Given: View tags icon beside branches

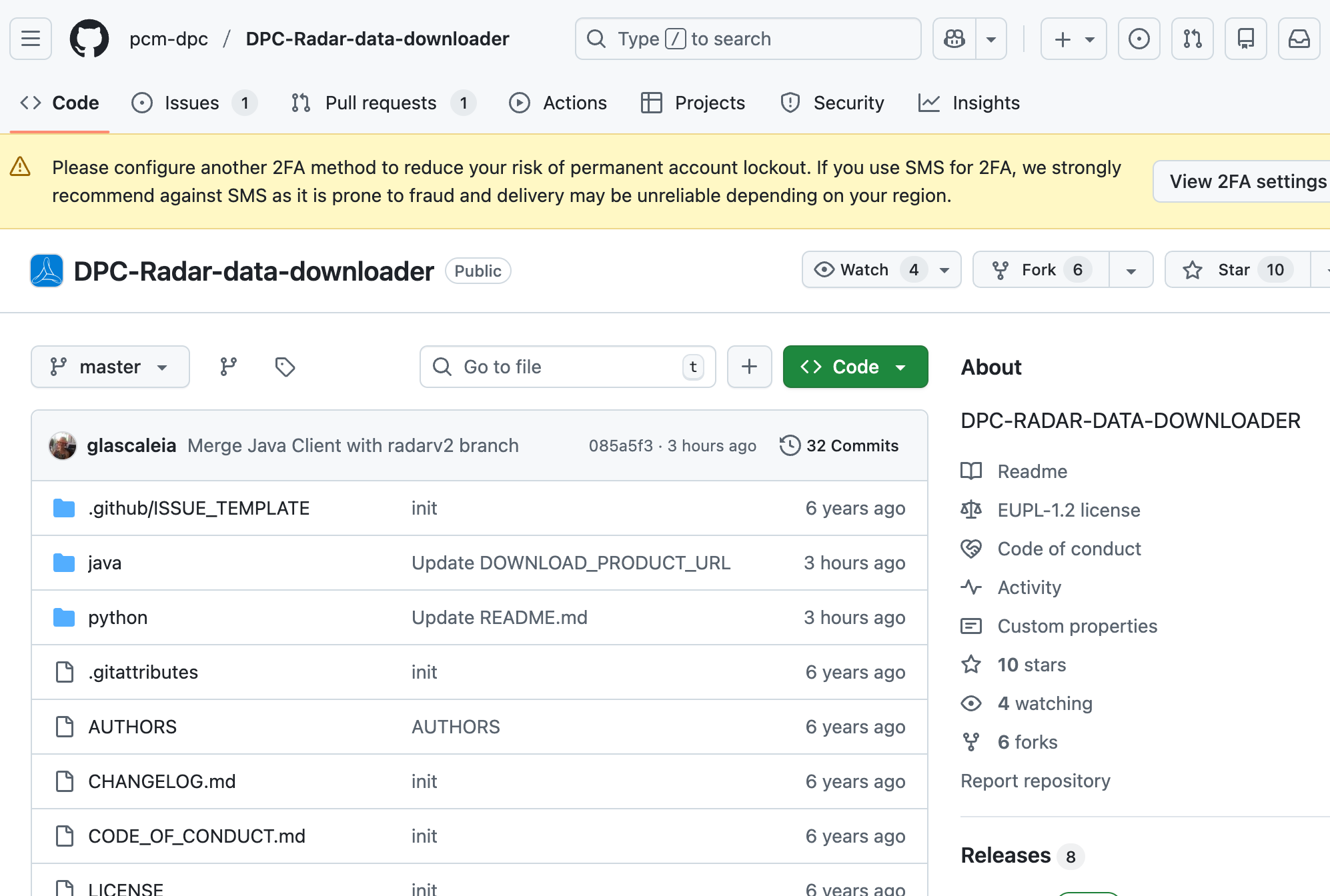Looking at the screenshot, I should point(285,367).
